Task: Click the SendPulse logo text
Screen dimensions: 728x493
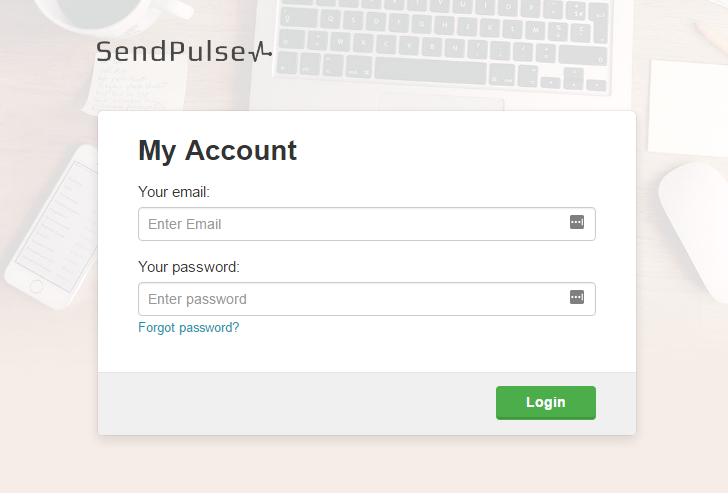Action: 170,52
